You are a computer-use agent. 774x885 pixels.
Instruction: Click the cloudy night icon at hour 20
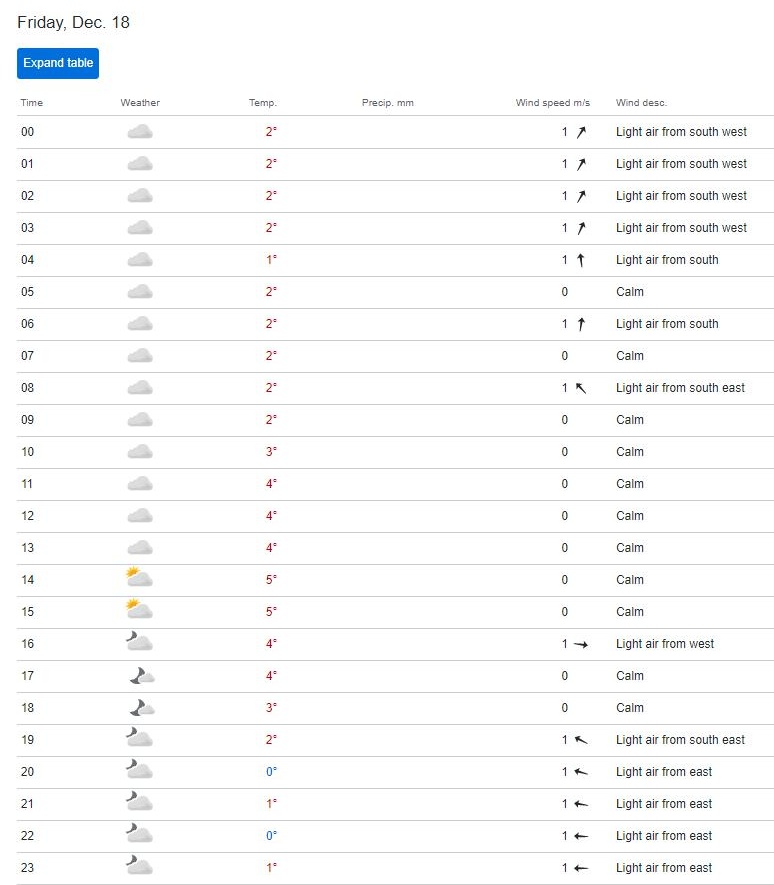[139, 771]
